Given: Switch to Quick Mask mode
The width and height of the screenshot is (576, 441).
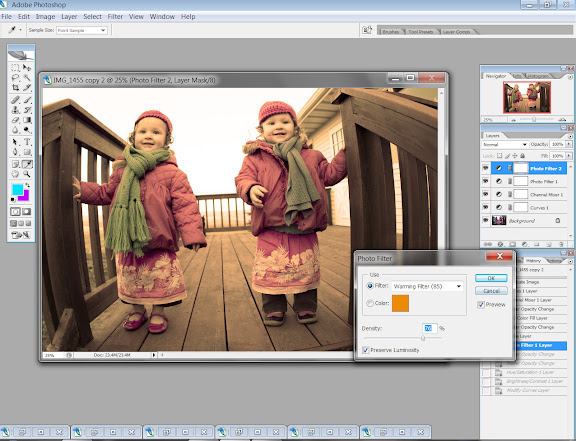Looking at the screenshot, I should [x=26, y=212].
